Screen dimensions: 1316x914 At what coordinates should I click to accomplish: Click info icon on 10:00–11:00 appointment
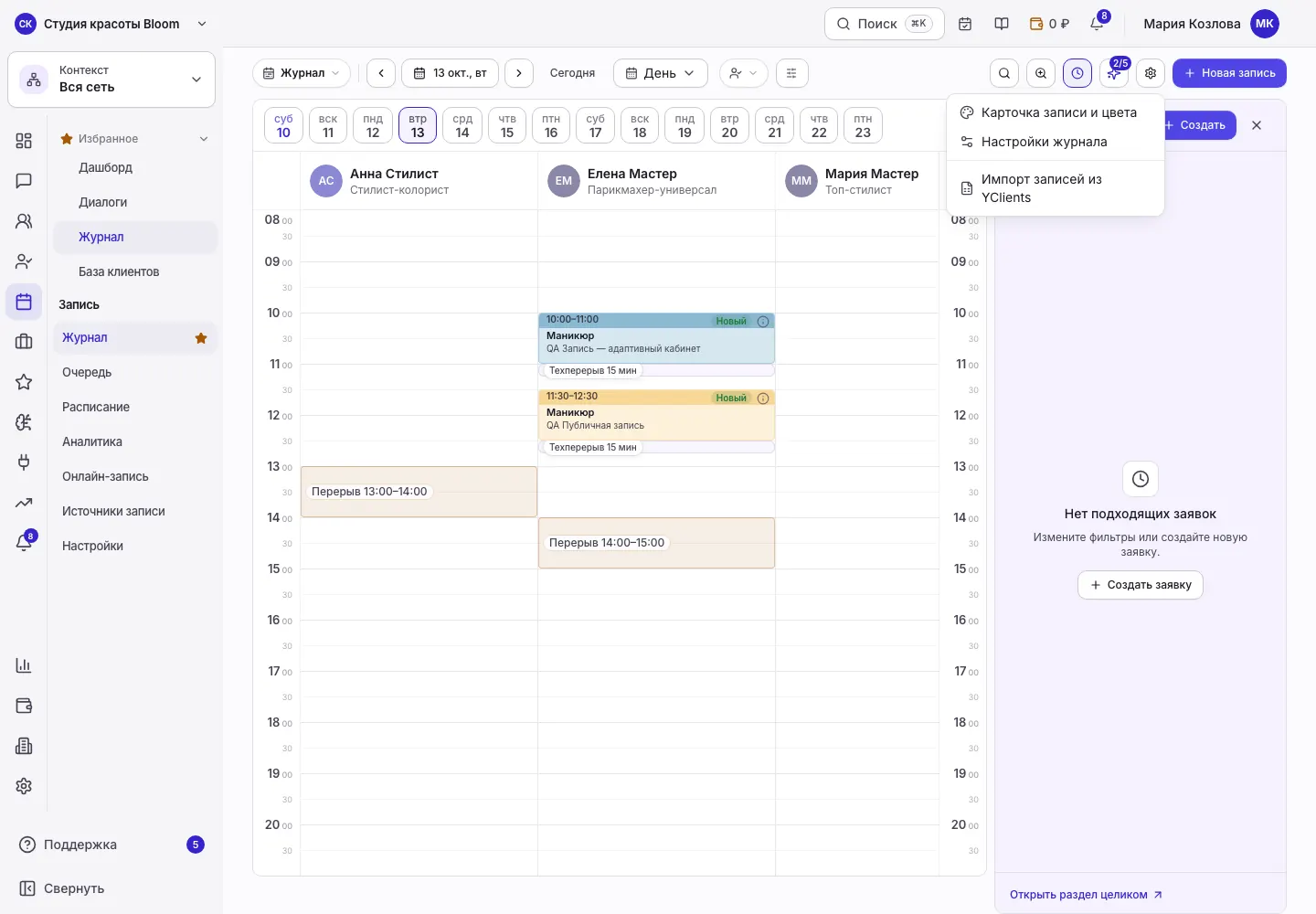[763, 322]
